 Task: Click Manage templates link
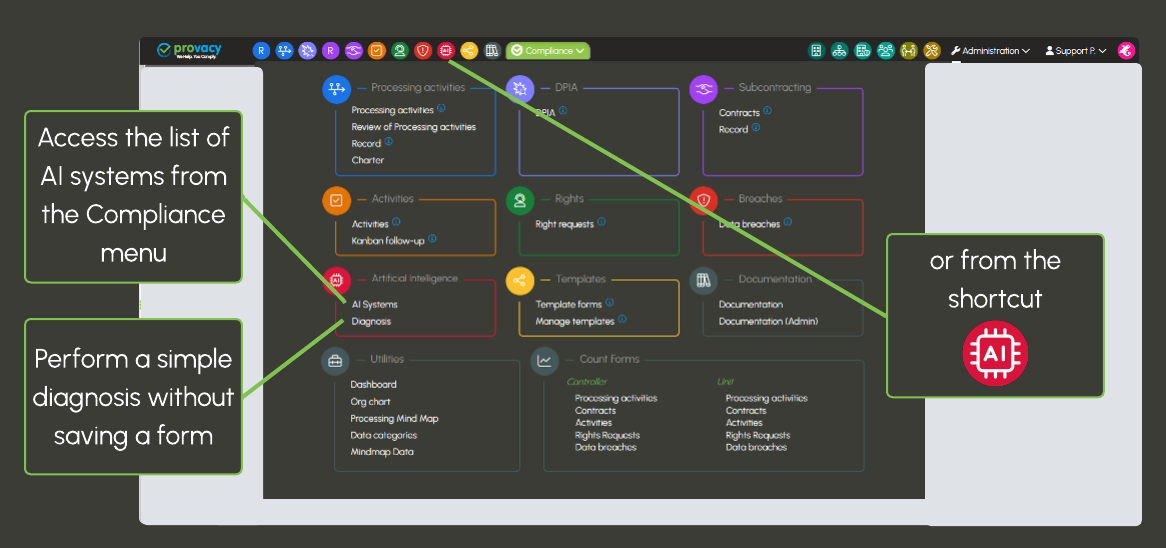pos(575,321)
